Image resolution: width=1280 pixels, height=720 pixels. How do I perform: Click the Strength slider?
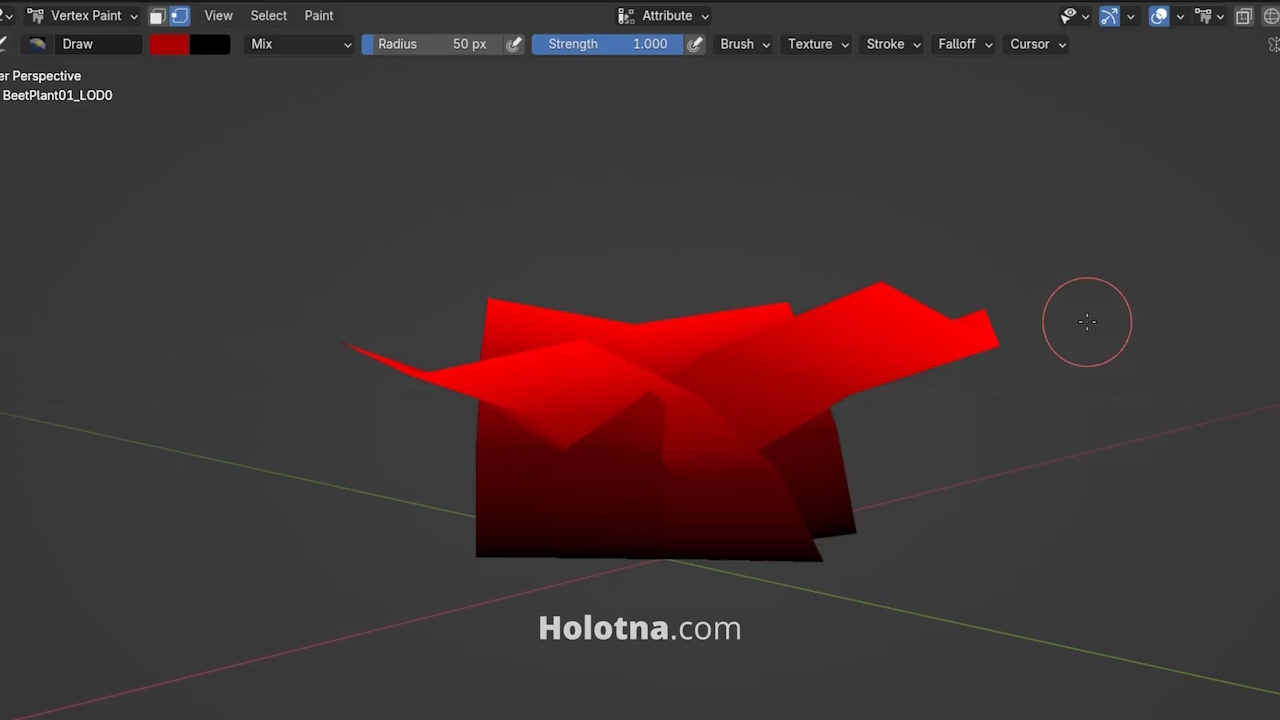(607, 44)
